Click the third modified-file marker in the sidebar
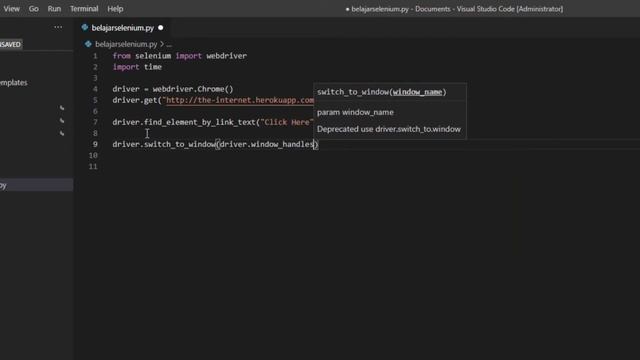 pos(62,133)
